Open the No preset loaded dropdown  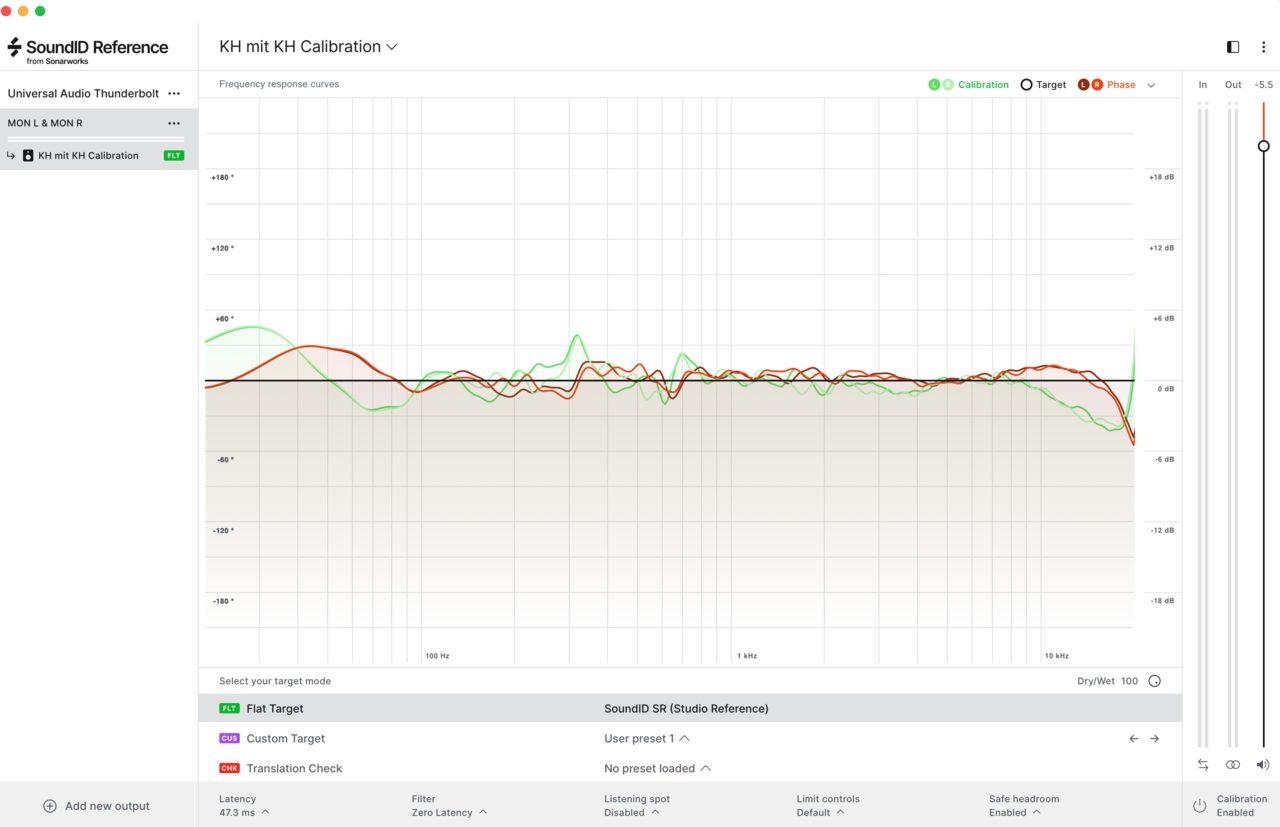coord(658,768)
